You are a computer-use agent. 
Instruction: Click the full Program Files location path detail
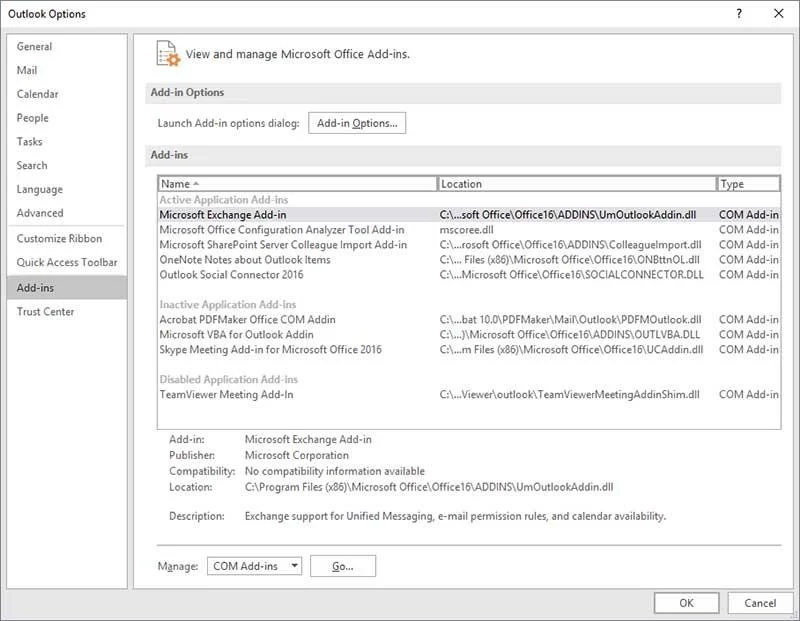[x=429, y=487]
